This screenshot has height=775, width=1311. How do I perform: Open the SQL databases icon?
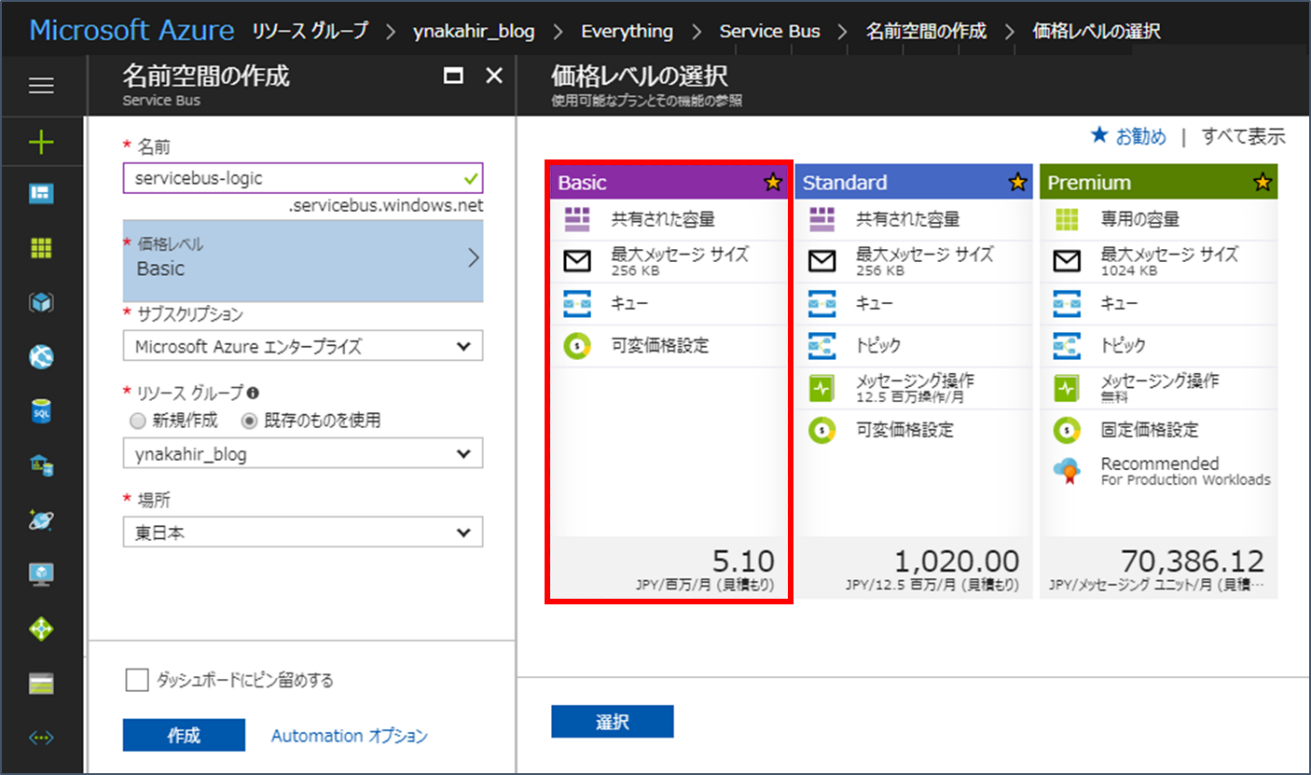(x=41, y=411)
